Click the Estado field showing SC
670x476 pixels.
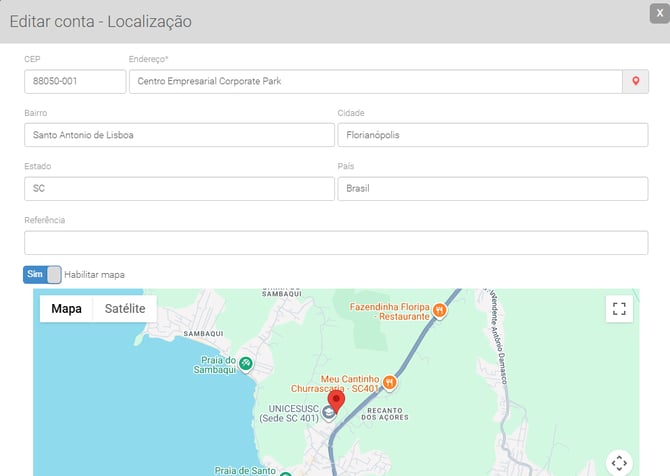pos(179,189)
